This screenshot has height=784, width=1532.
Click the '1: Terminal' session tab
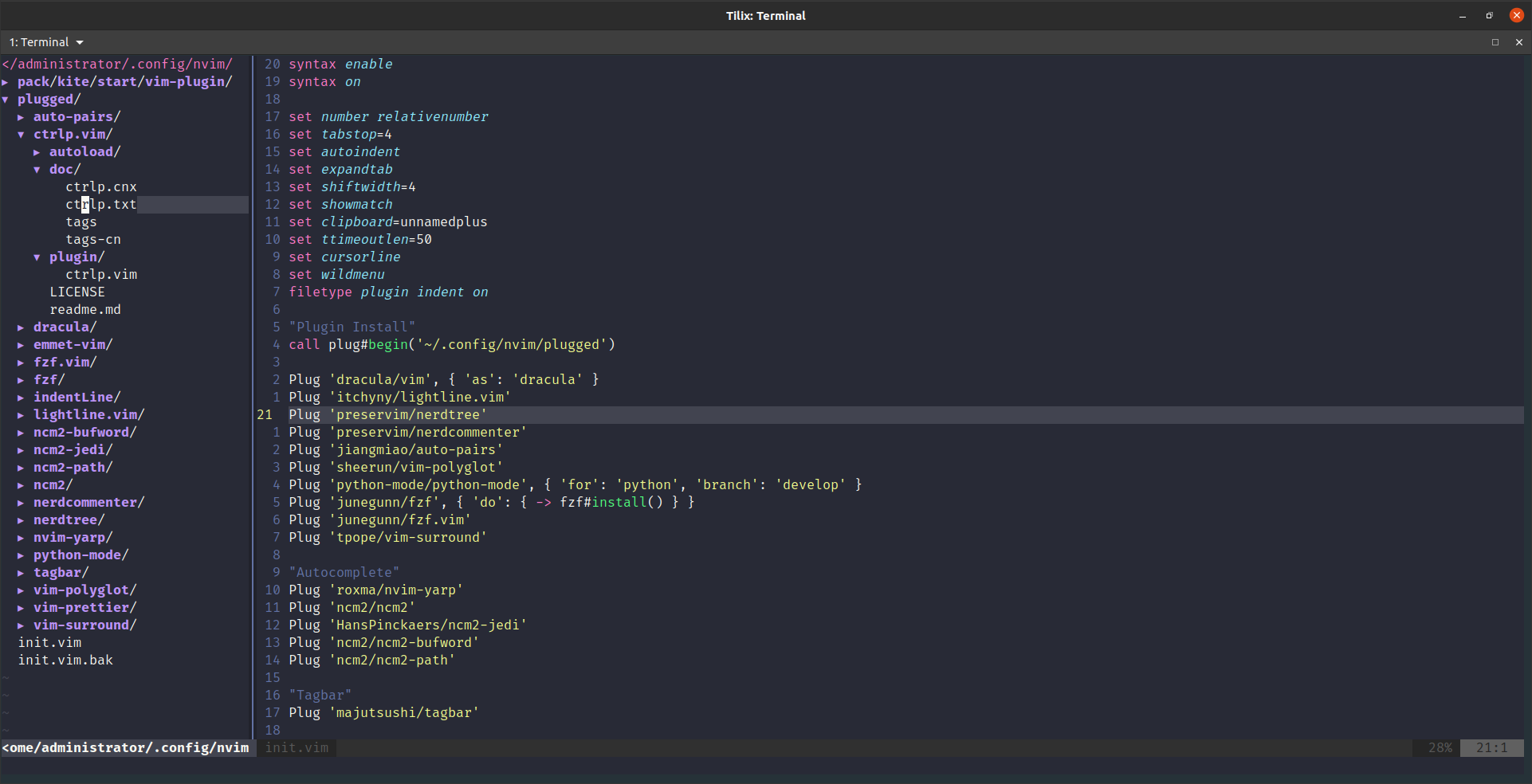[x=40, y=42]
